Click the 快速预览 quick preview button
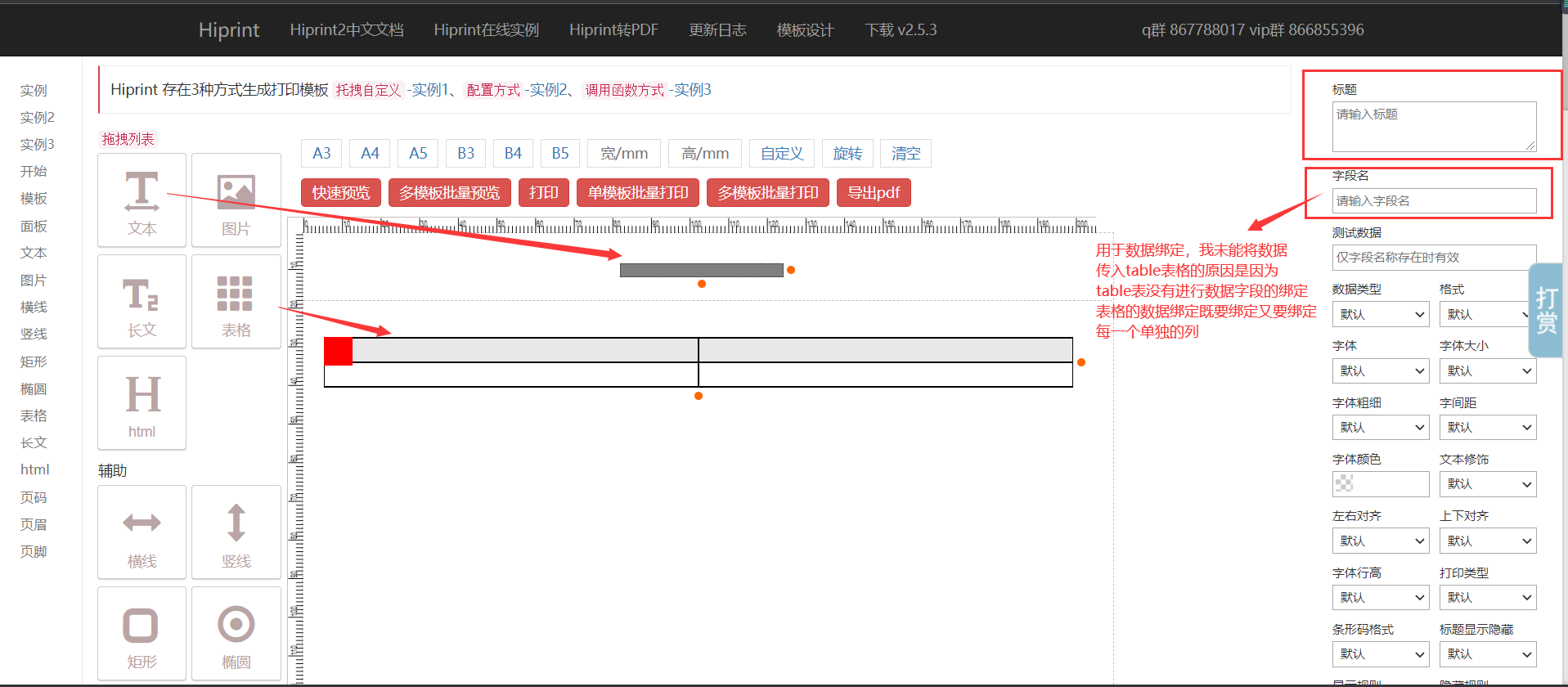1568x687 pixels. [x=341, y=193]
